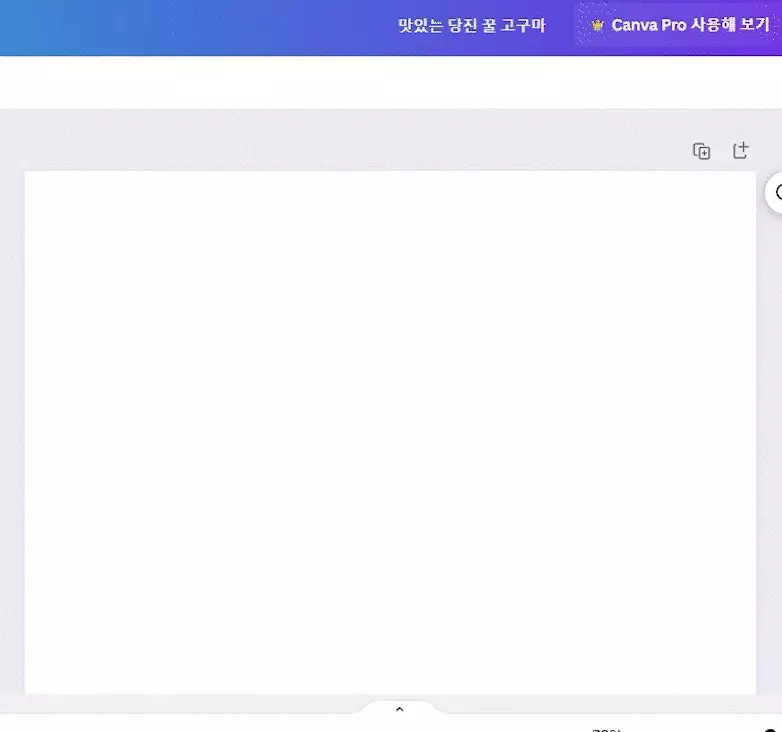Click the add new page icon
The image size is (782, 732).
(740, 151)
